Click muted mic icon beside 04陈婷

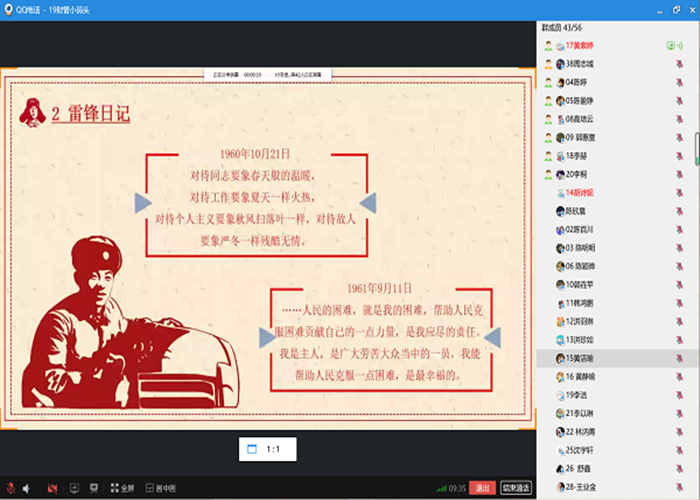pyautogui.click(x=680, y=82)
